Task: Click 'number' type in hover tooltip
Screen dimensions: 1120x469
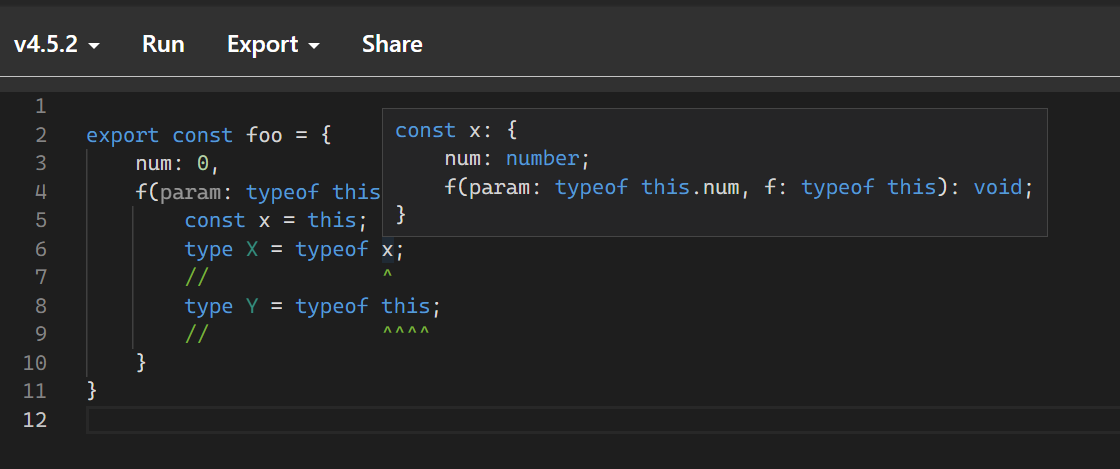Action: click(544, 158)
